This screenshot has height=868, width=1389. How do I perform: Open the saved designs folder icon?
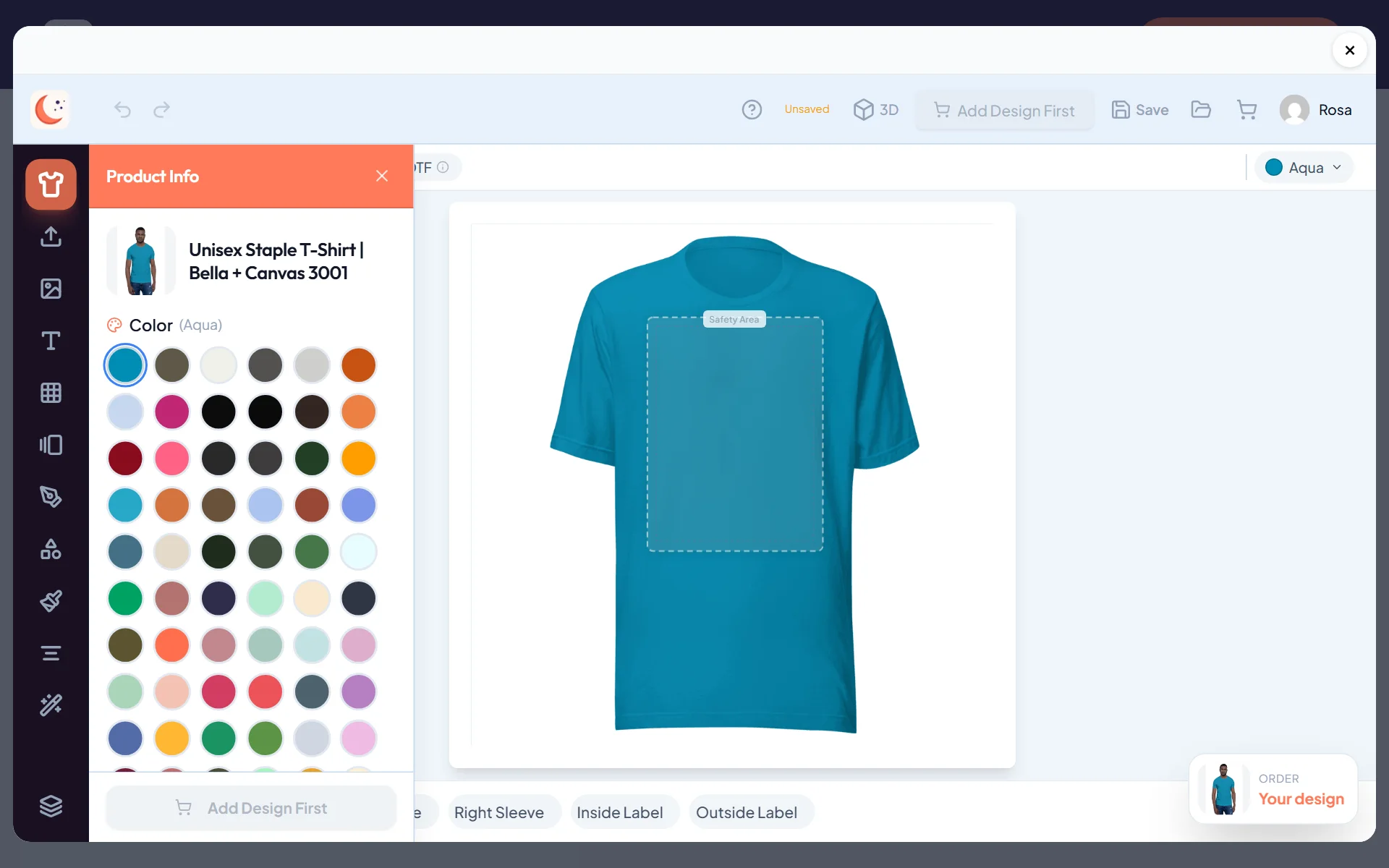coord(1201,110)
